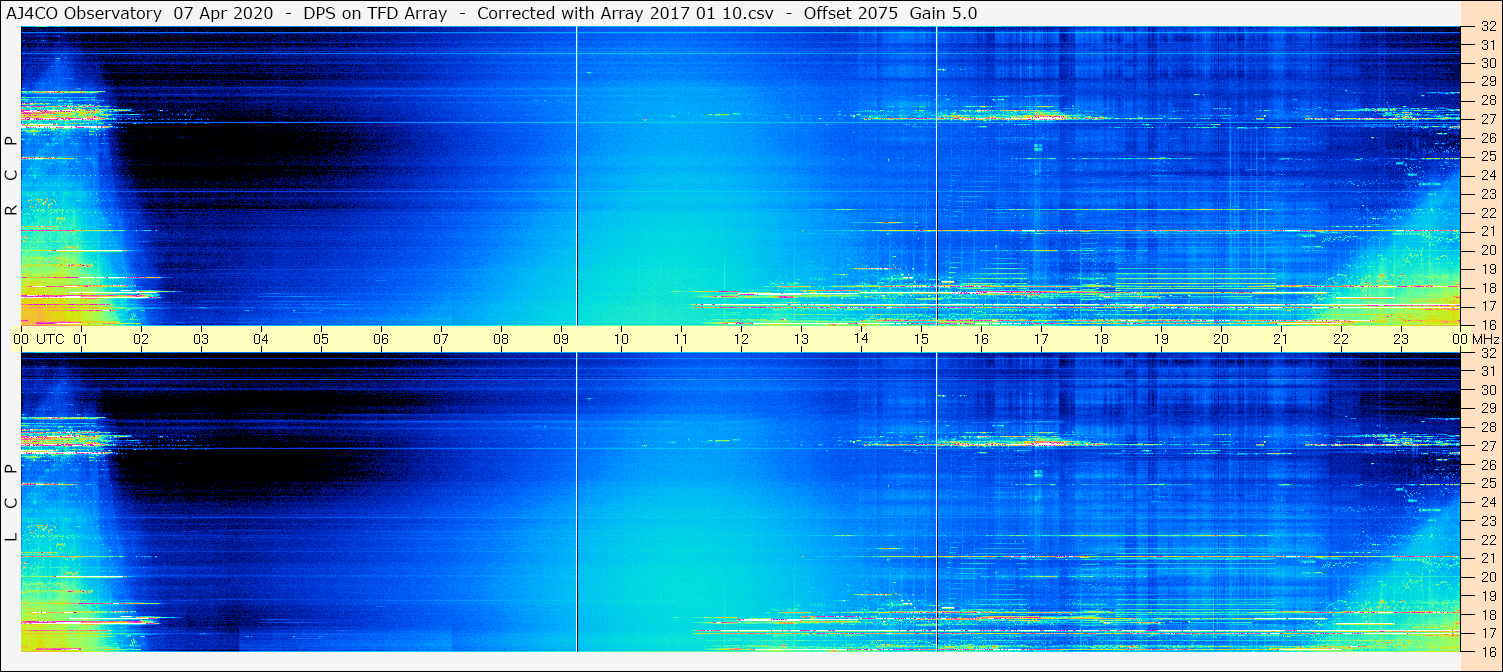This screenshot has width=1503, height=672.
Task: Click the '25' frequency label of RCP panel
Action: coord(1487,157)
